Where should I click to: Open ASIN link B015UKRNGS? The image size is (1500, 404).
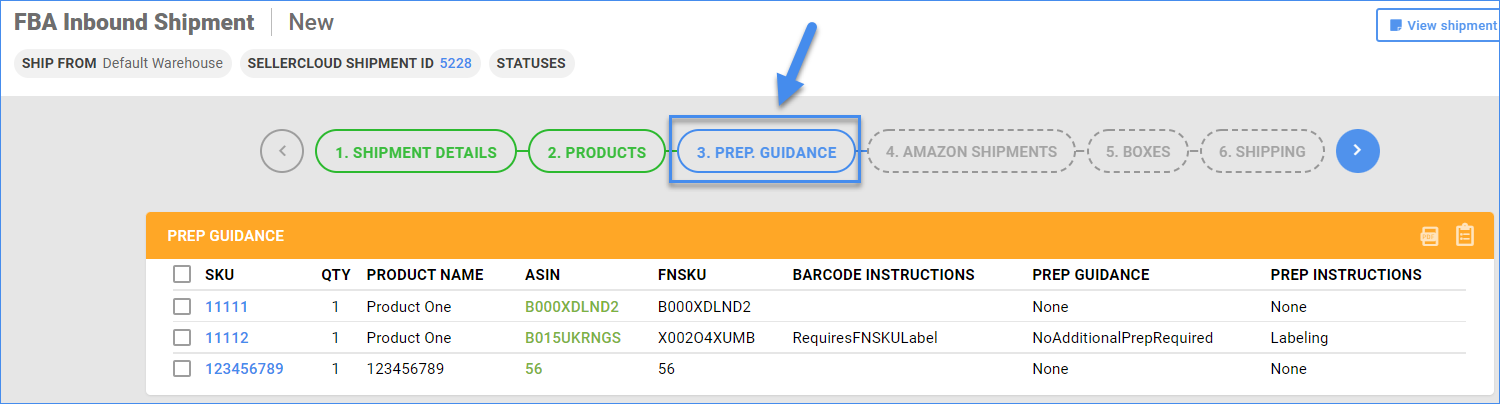[x=573, y=338]
